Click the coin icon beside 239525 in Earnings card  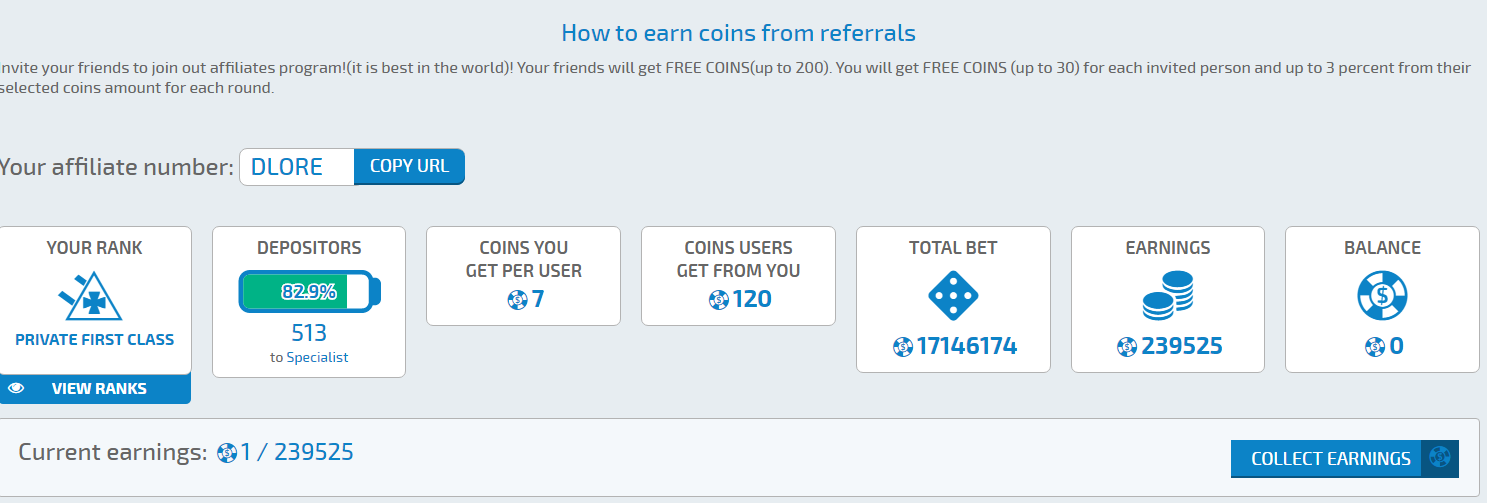click(1126, 347)
